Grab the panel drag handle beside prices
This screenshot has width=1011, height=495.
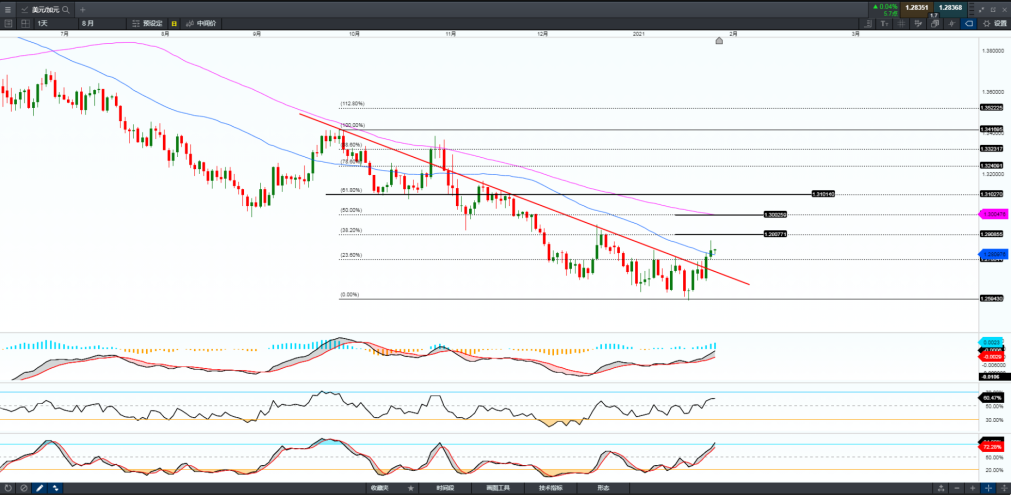[972, 10]
